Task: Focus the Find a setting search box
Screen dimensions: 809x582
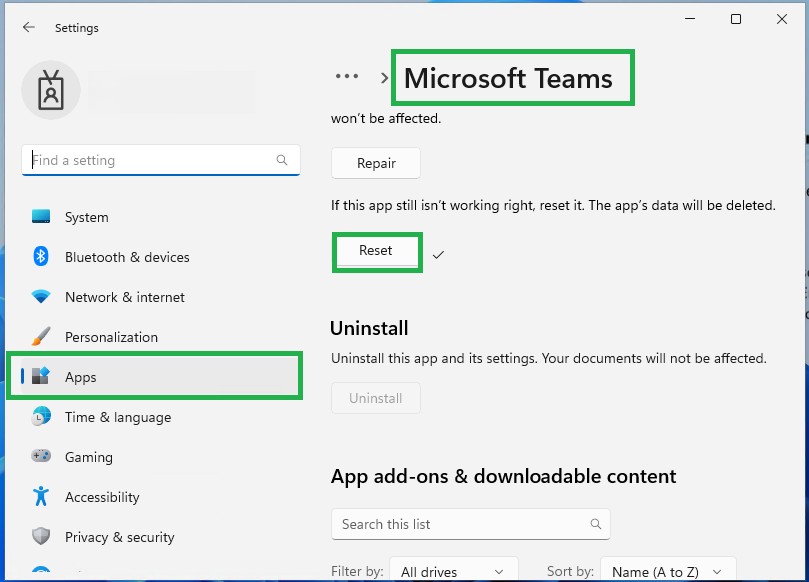Action: [160, 160]
